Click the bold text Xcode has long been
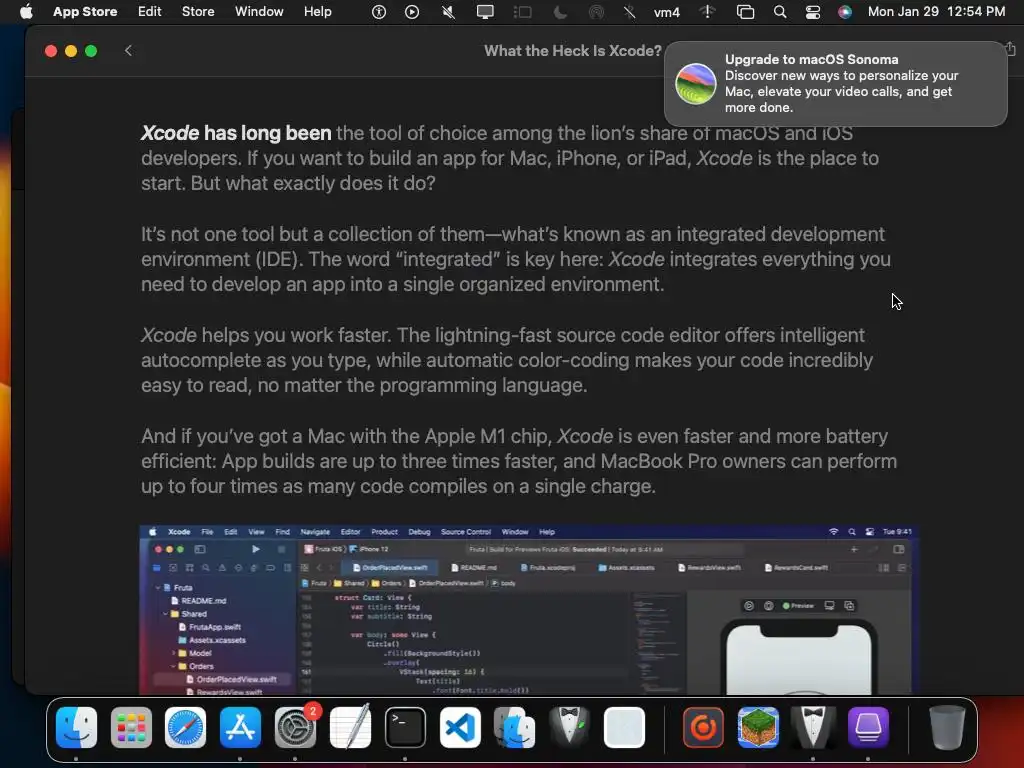 tap(236, 133)
